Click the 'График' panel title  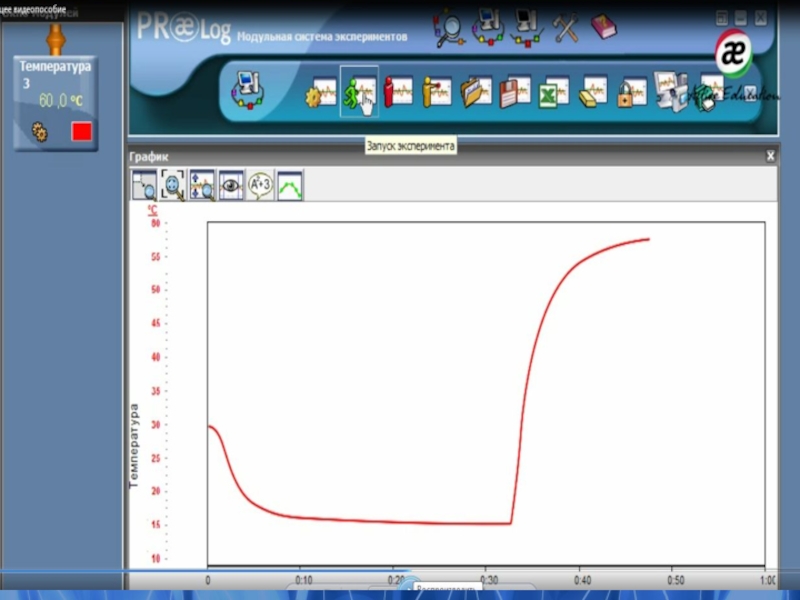pos(149,157)
